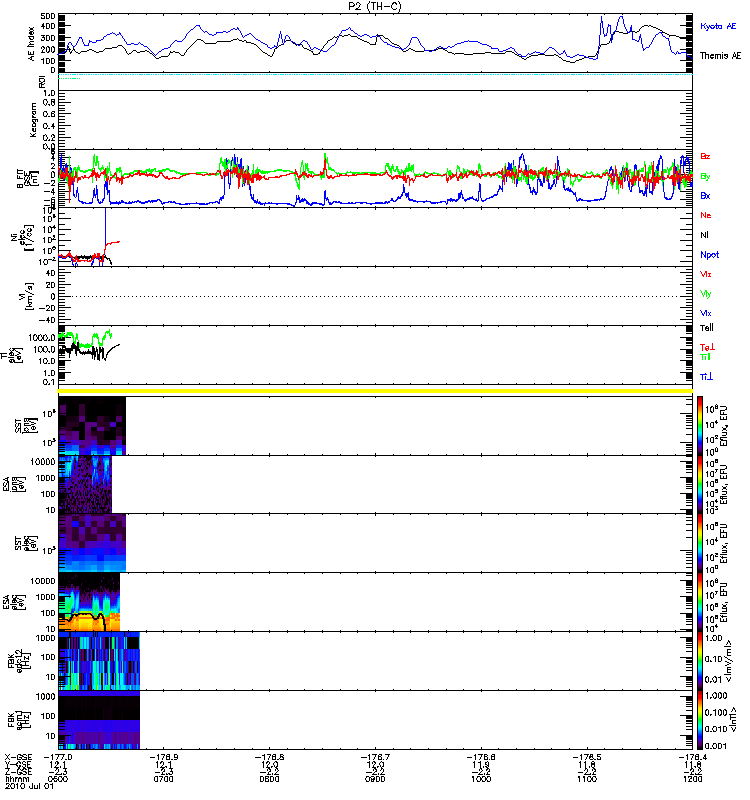Image resolution: width=750 pixels, height=800 pixels.
Task: Click the green By legend label
Action: pos(705,177)
